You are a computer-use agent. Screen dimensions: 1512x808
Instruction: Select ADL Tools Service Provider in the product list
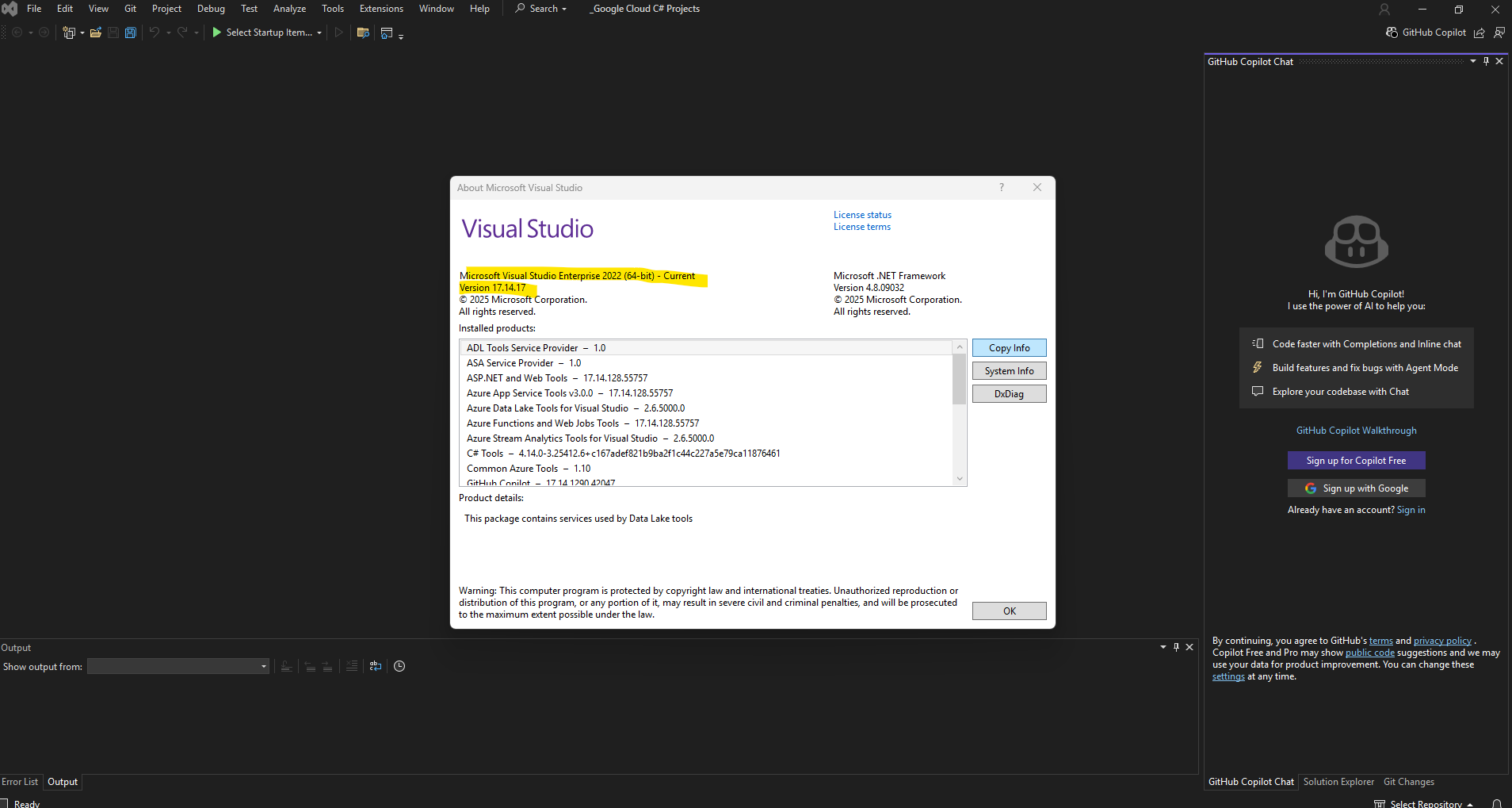[706, 348]
